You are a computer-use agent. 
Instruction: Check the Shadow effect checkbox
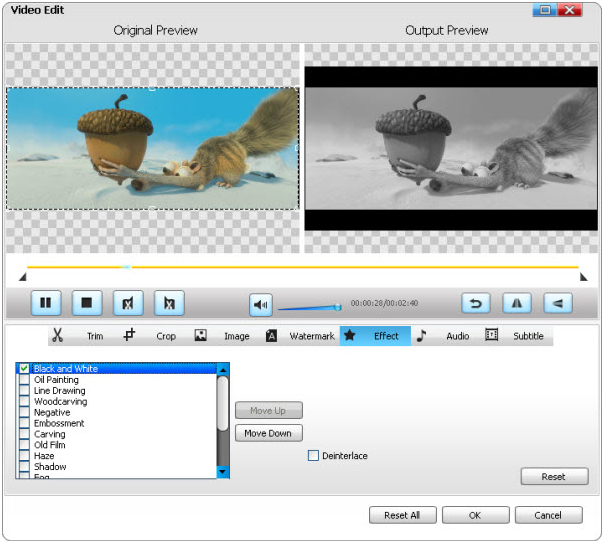[24, 466]
